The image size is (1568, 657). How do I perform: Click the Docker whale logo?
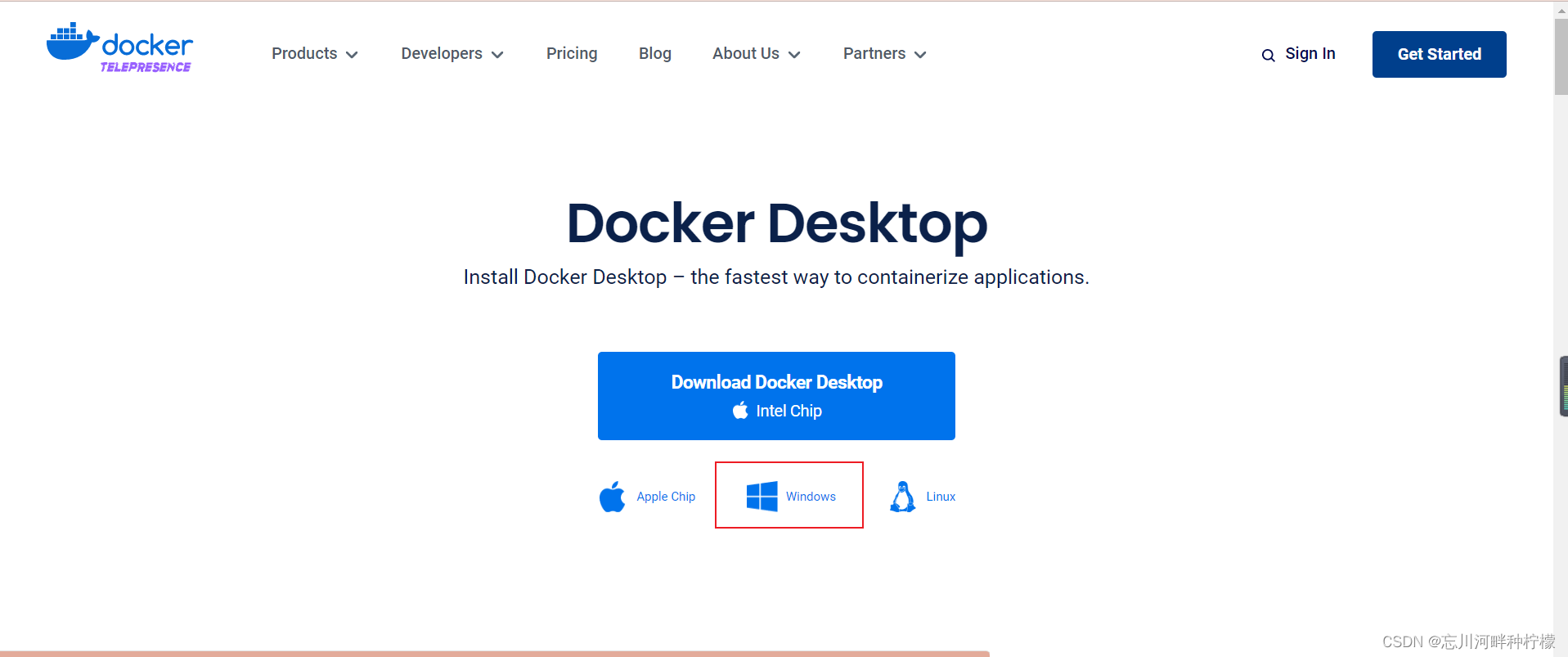point(73,41)
